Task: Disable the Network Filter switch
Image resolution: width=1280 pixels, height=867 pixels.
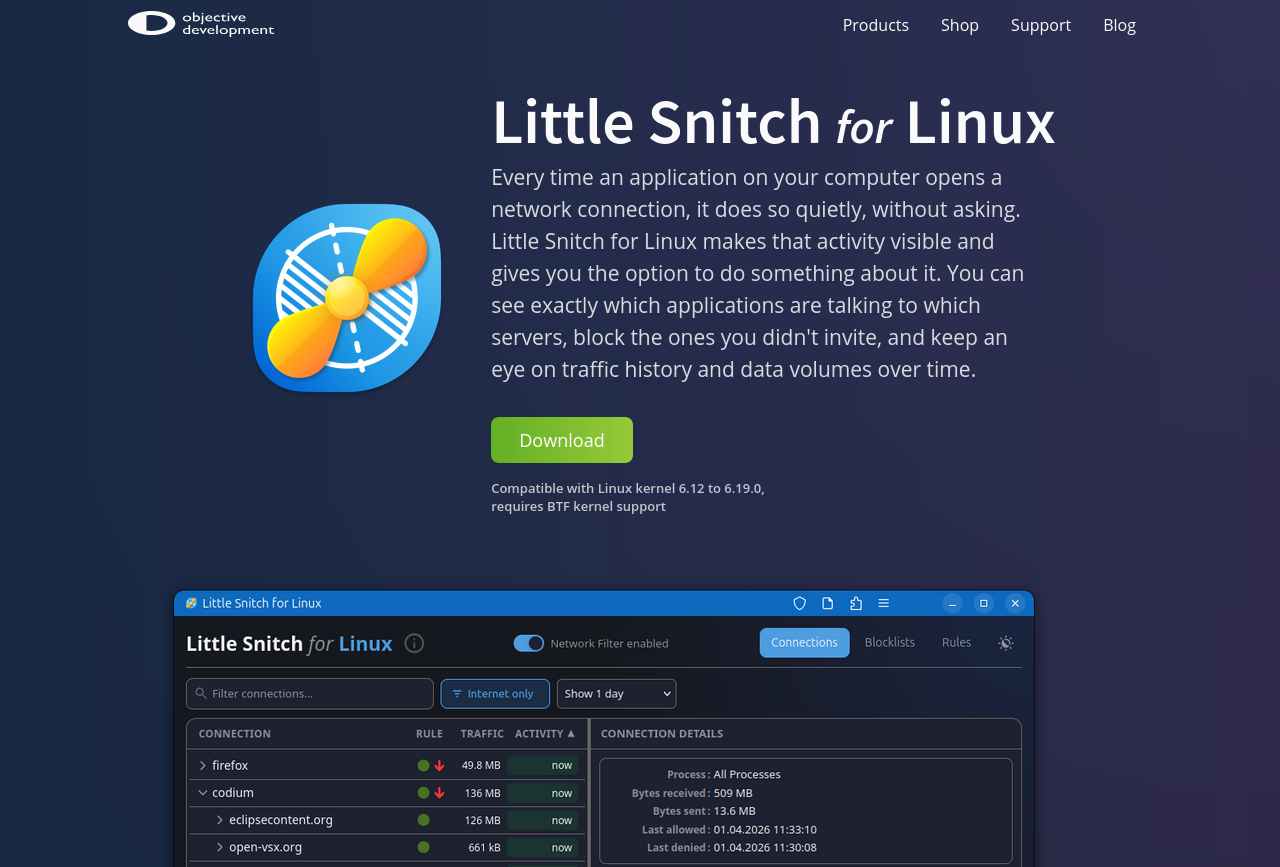Action: tap(529, 643)
